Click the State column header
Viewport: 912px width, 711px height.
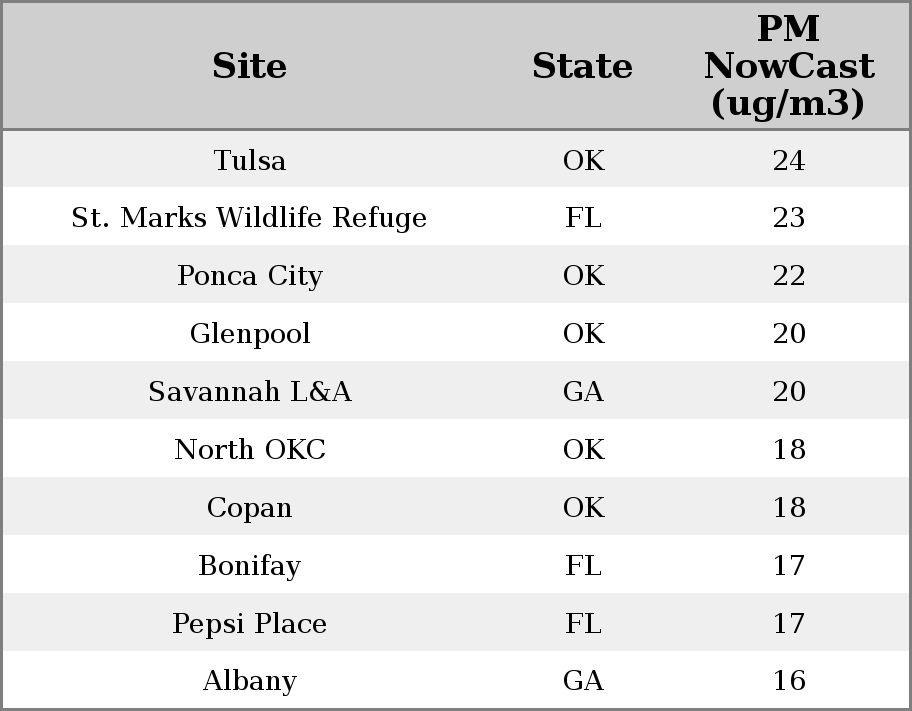tap(583, 67)
